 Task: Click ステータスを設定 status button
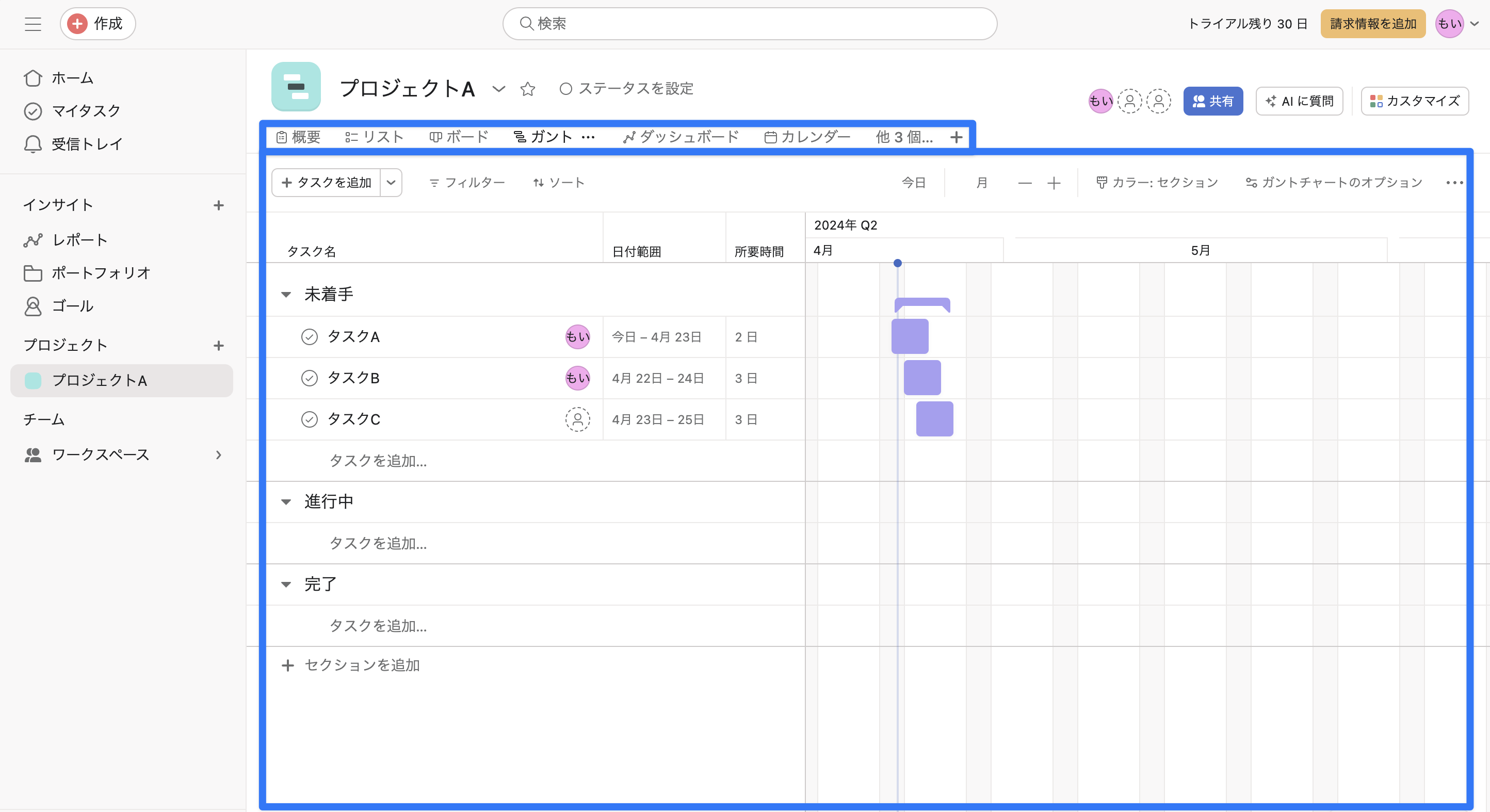click(626, 89)
